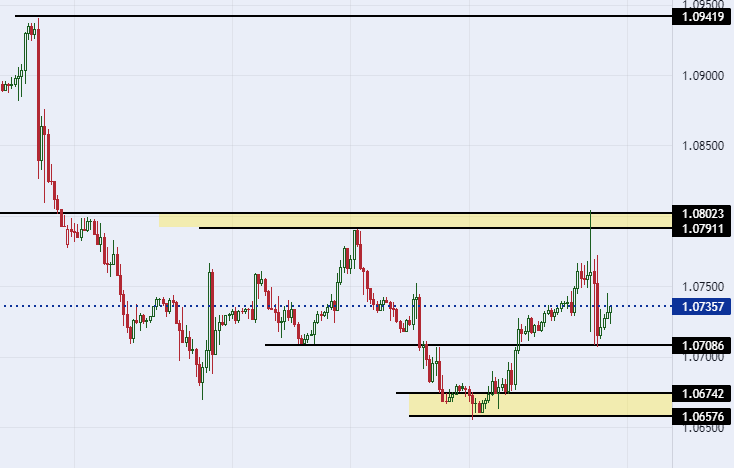This screenshot has height=468, width=734.
Task: Select the 1.07086 support level label
Action: (x=701, y=346)
